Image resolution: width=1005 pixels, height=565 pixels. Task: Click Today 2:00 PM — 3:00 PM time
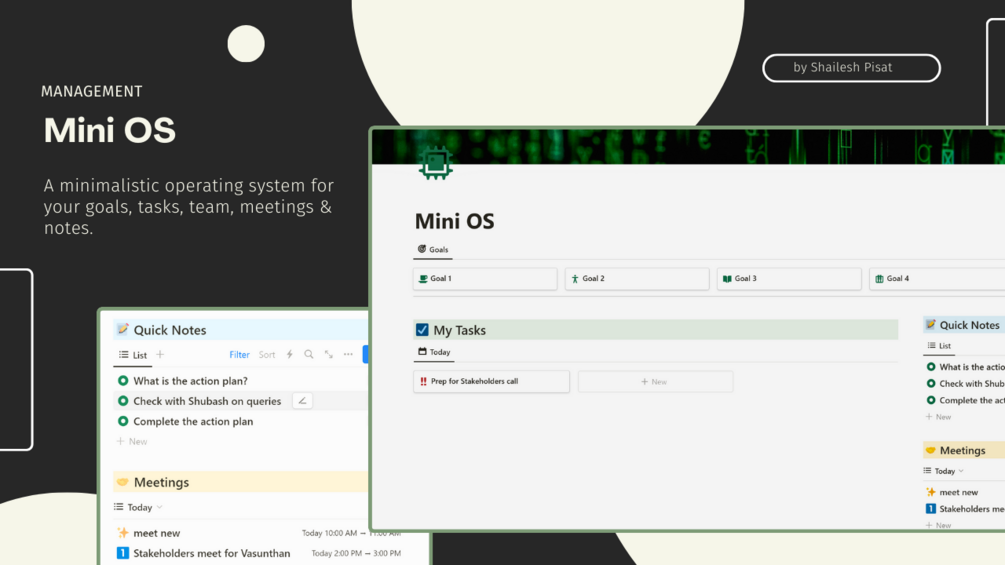356,553
